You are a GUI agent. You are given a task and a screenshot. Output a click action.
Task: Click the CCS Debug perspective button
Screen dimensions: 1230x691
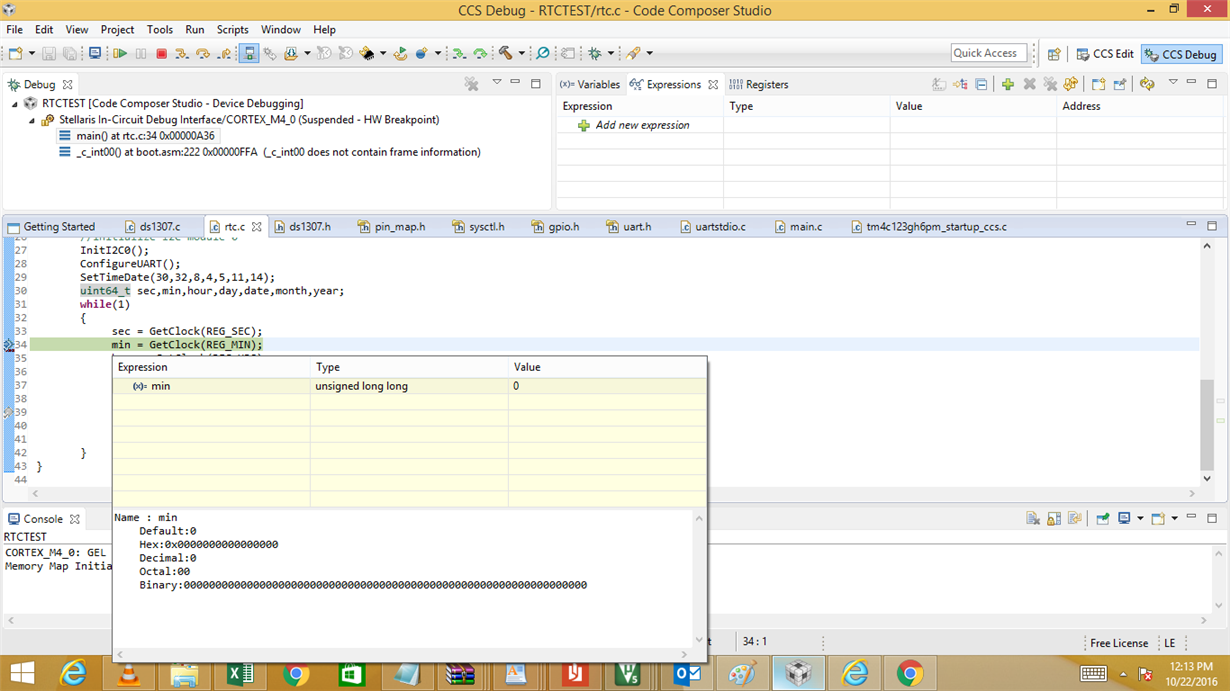click(1181, 54)
